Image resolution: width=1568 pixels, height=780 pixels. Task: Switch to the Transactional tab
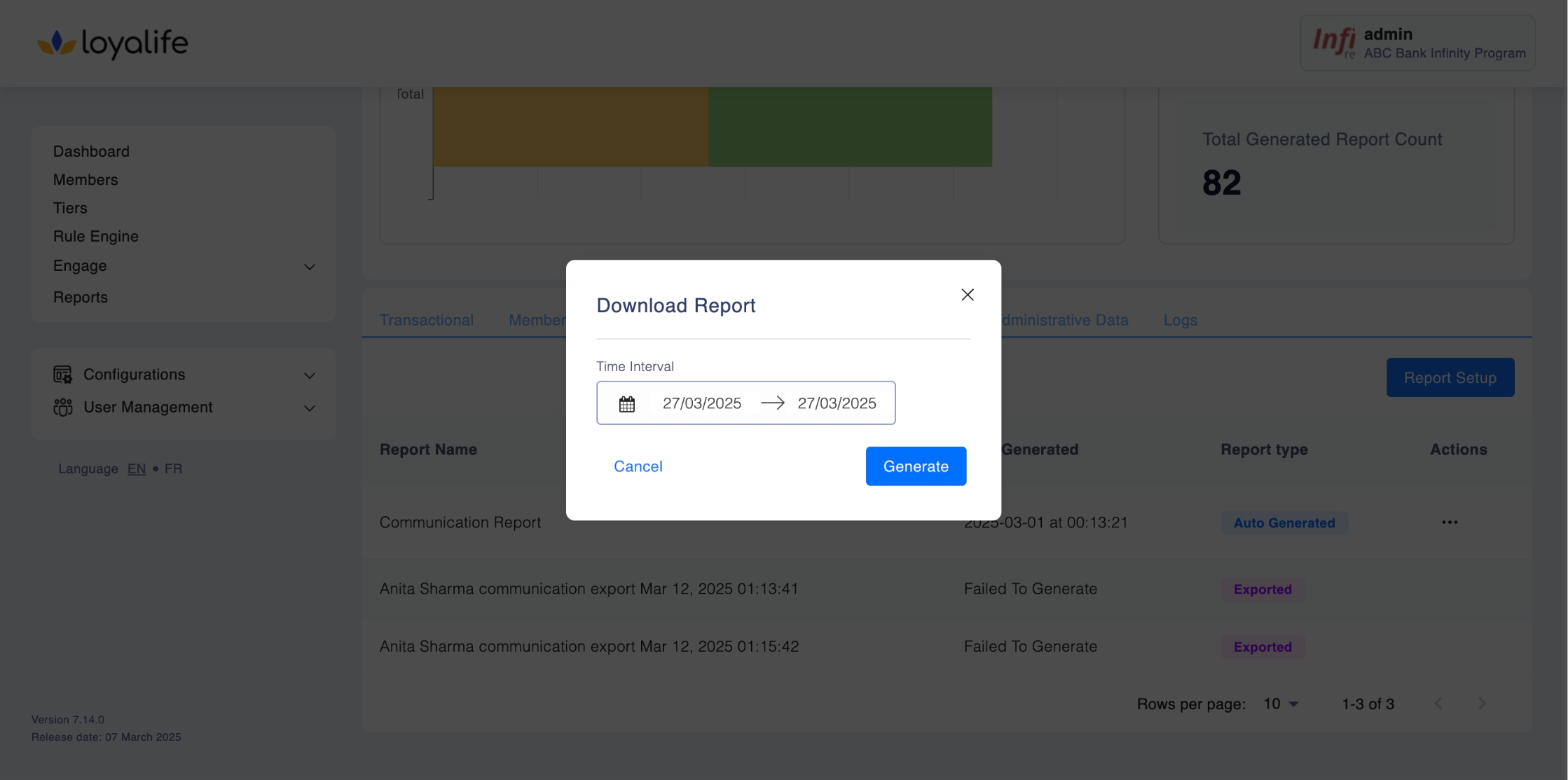(427, 320)
